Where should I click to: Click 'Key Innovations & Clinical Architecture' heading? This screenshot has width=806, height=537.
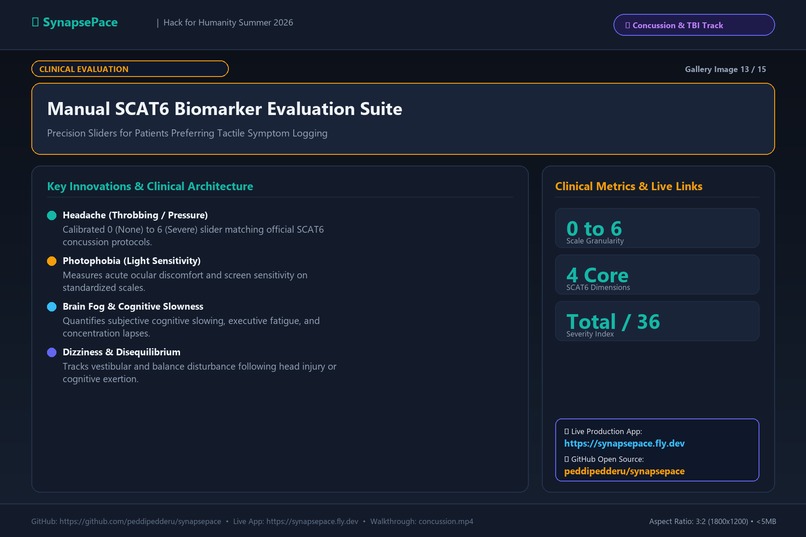(x=150, y=187)
